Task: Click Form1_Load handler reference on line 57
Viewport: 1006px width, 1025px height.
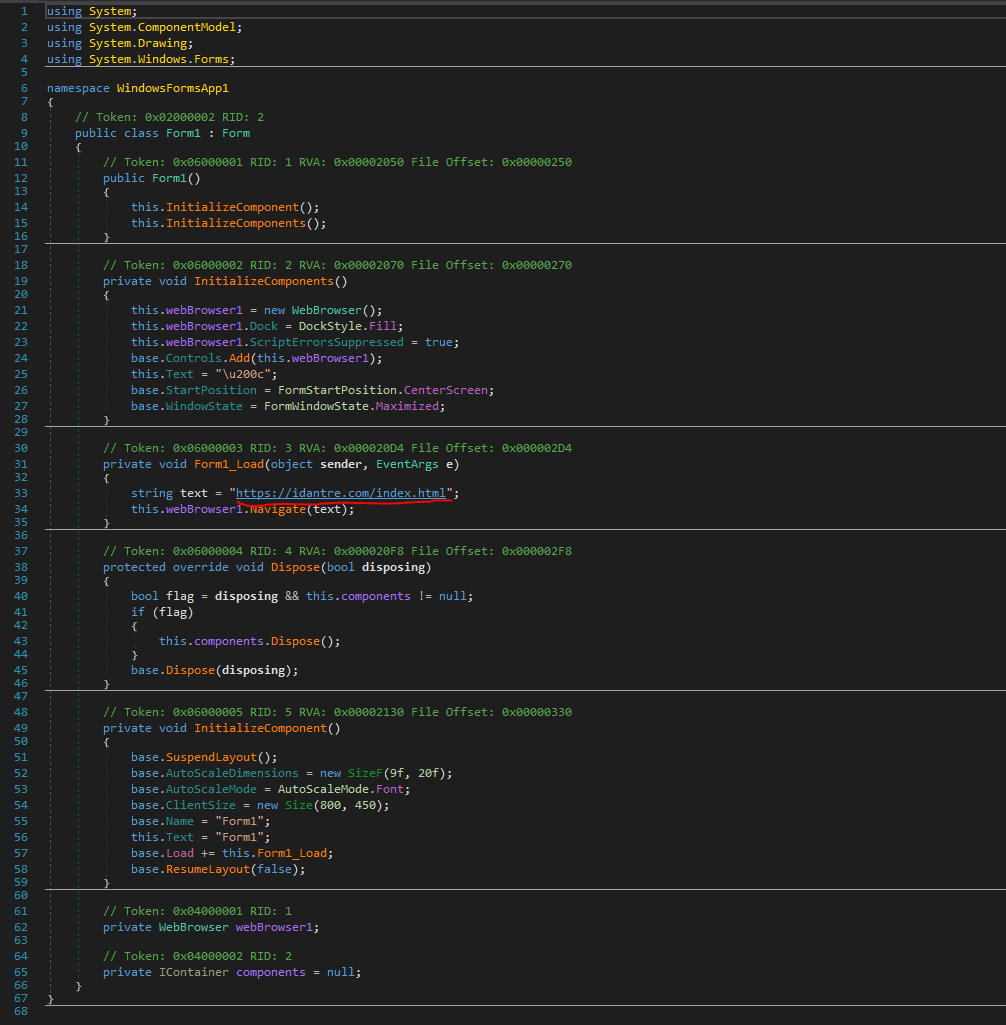Action: [x=292, y=854]
